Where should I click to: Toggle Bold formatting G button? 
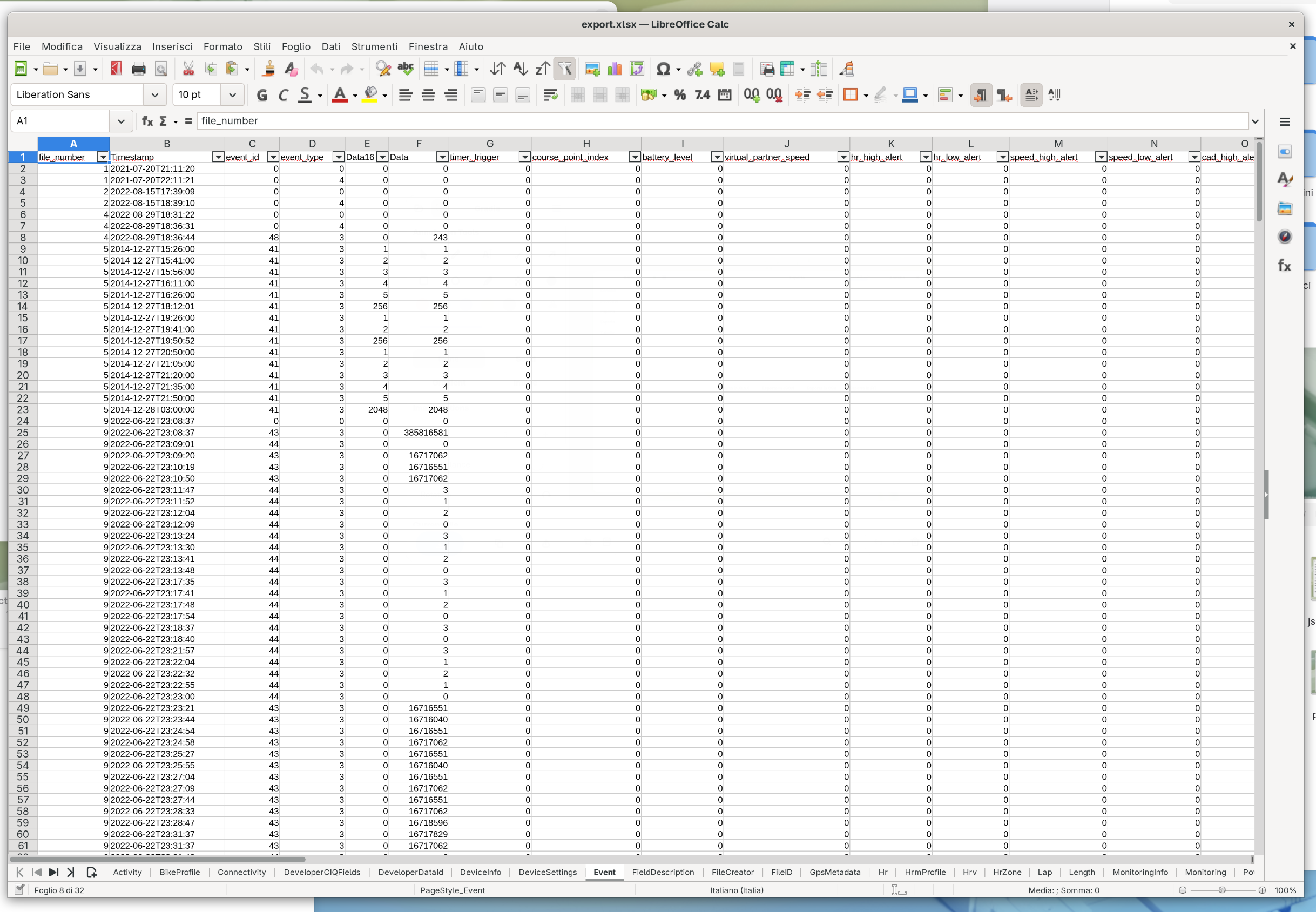tap(262, 95)
